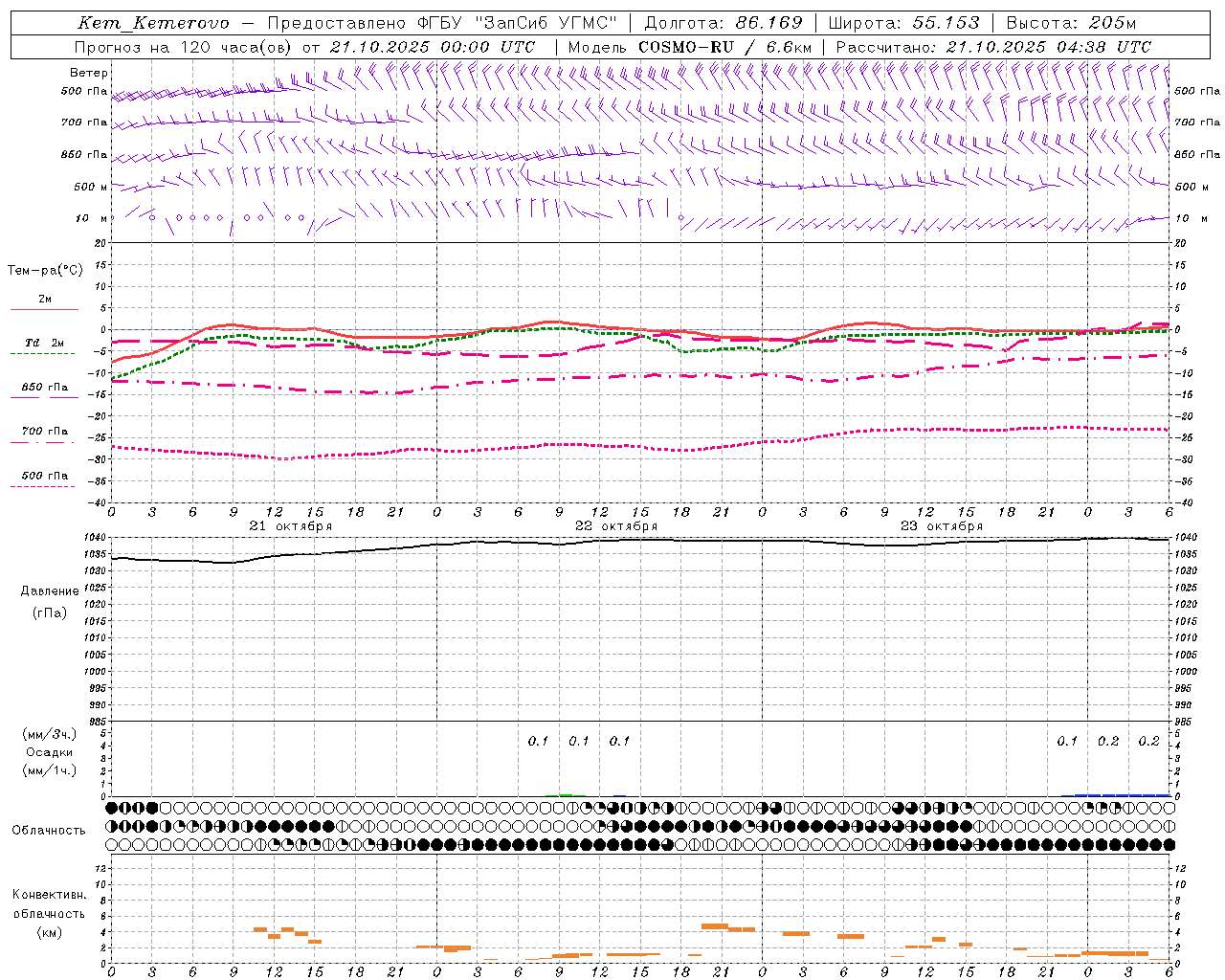Click the 'Давление' pressure panel label

tap(50, 591)
